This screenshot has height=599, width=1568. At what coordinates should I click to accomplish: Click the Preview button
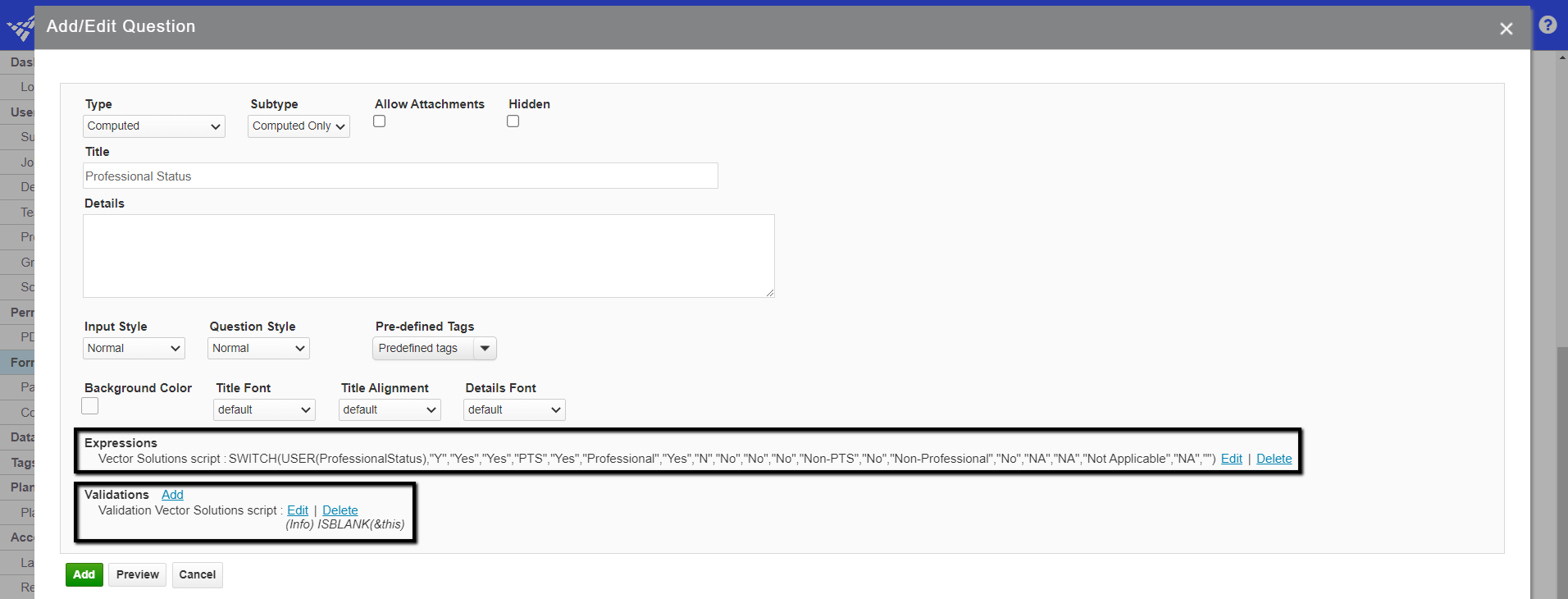click(x=137, y=575)
